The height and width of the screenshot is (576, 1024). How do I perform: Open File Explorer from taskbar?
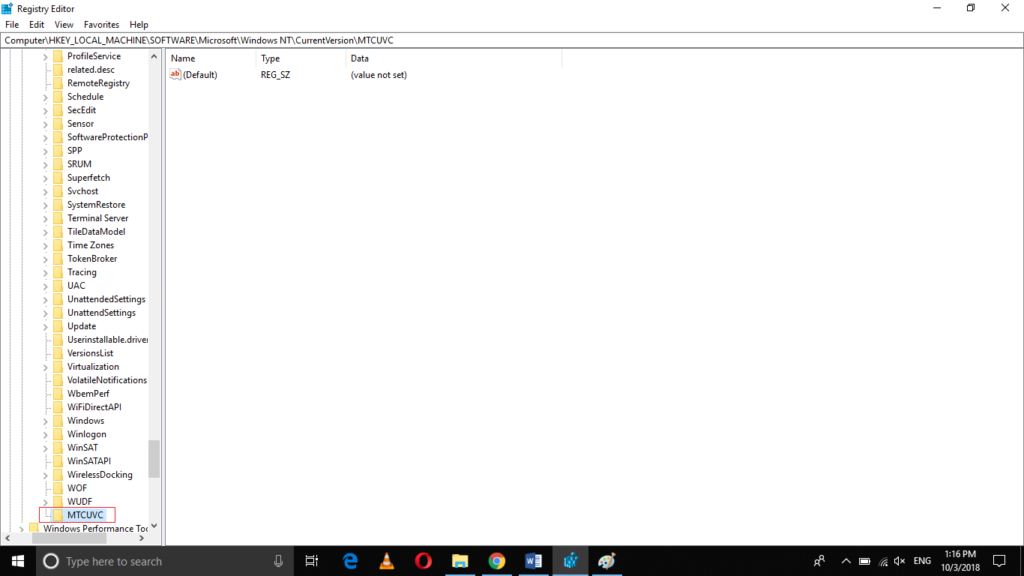pos(460,561)
